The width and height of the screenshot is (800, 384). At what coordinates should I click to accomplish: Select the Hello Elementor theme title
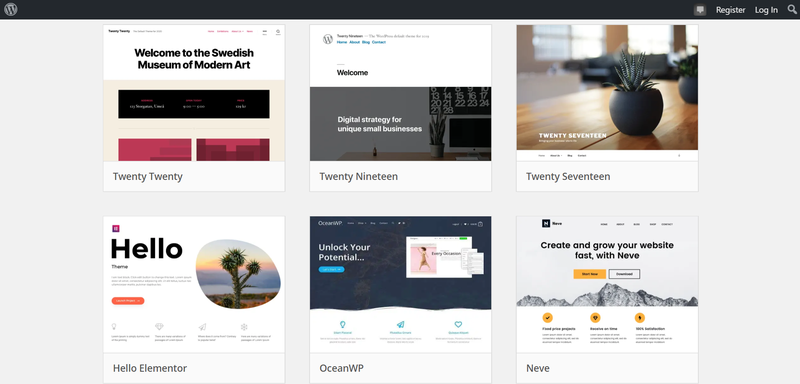pyautogui.click(x=150, y=368)
